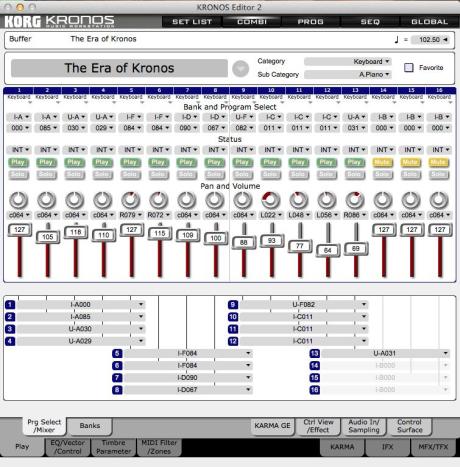The width and height of the screenshot is (460, 467).
Task: Click the timbre 9 number badge
Action: tap(233, 304)
